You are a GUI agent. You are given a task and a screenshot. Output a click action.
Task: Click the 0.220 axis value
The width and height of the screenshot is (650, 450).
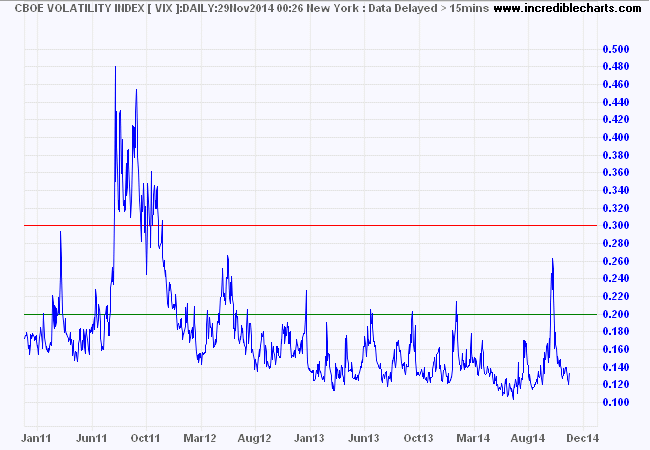pyautogui.click(x=616, y=296)
